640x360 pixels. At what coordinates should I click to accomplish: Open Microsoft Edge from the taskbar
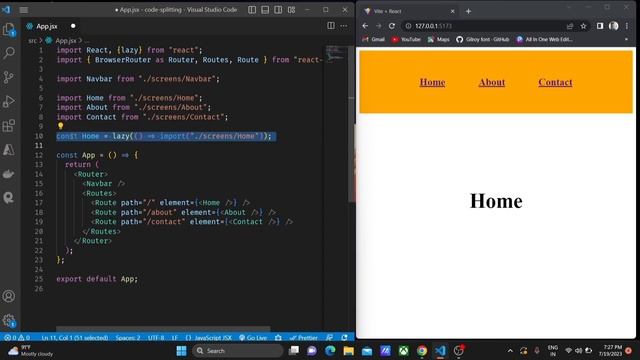coord(330,351)
